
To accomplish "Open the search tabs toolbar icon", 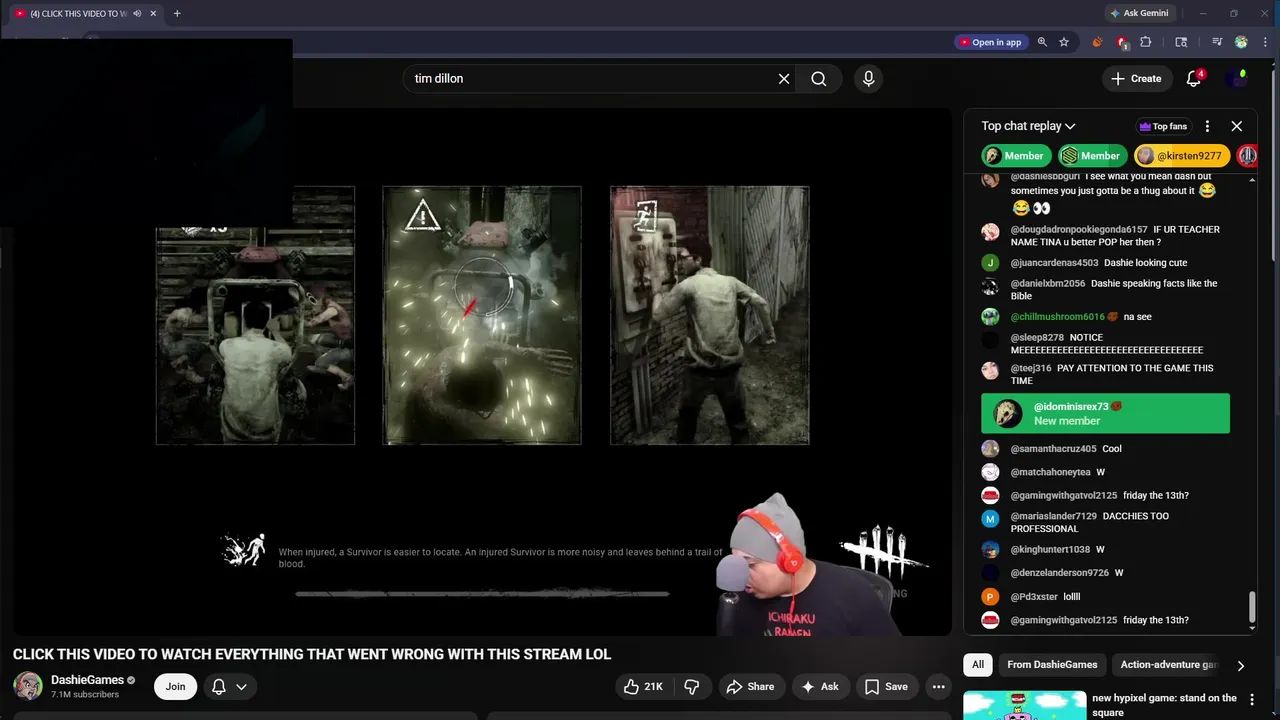I will [x=1181, y=42].
